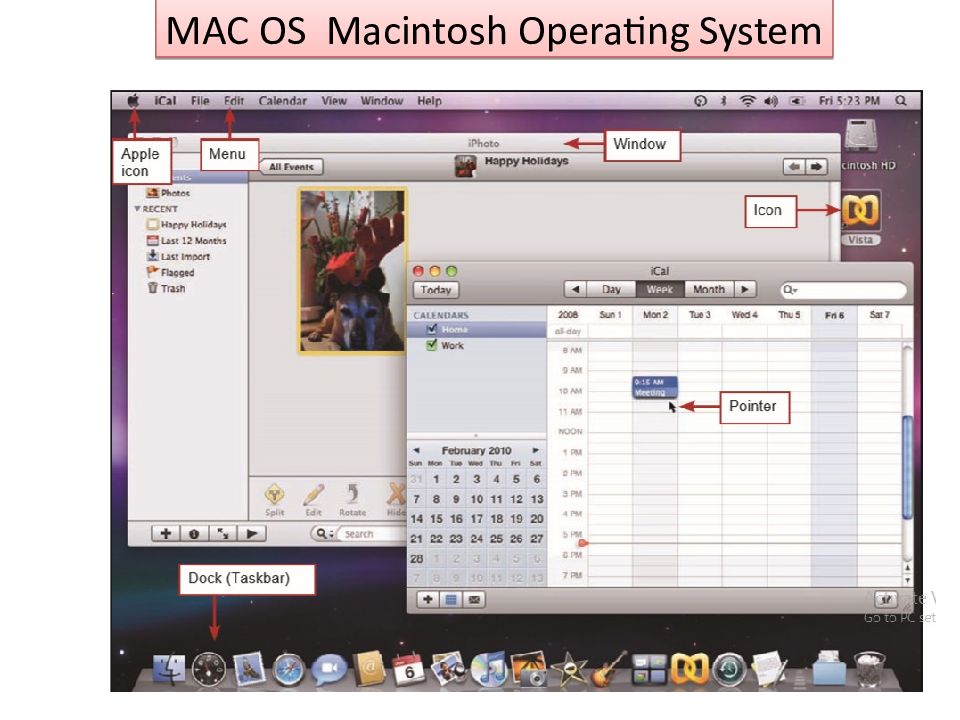The height and width of the screenshot is (720, 960).
Task: Show iCal mini month view button
Action: pyautogui.click(x=451, y=599)
